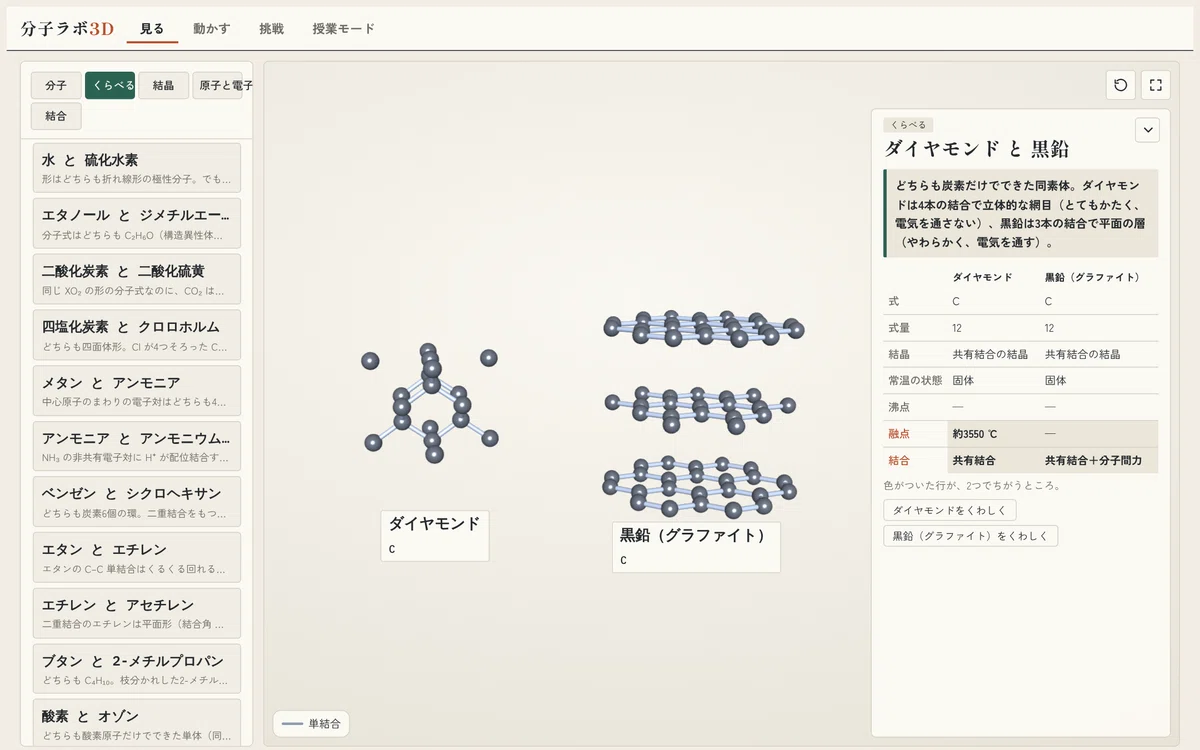Open the メタン と アンモニア comparison
1200x750 pixels.
coord(138,391)
